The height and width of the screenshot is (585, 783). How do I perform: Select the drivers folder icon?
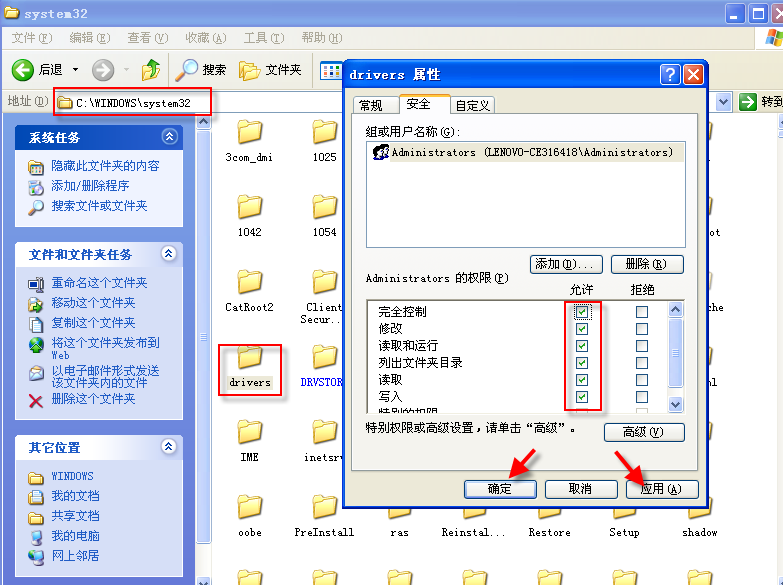(249, 357)
